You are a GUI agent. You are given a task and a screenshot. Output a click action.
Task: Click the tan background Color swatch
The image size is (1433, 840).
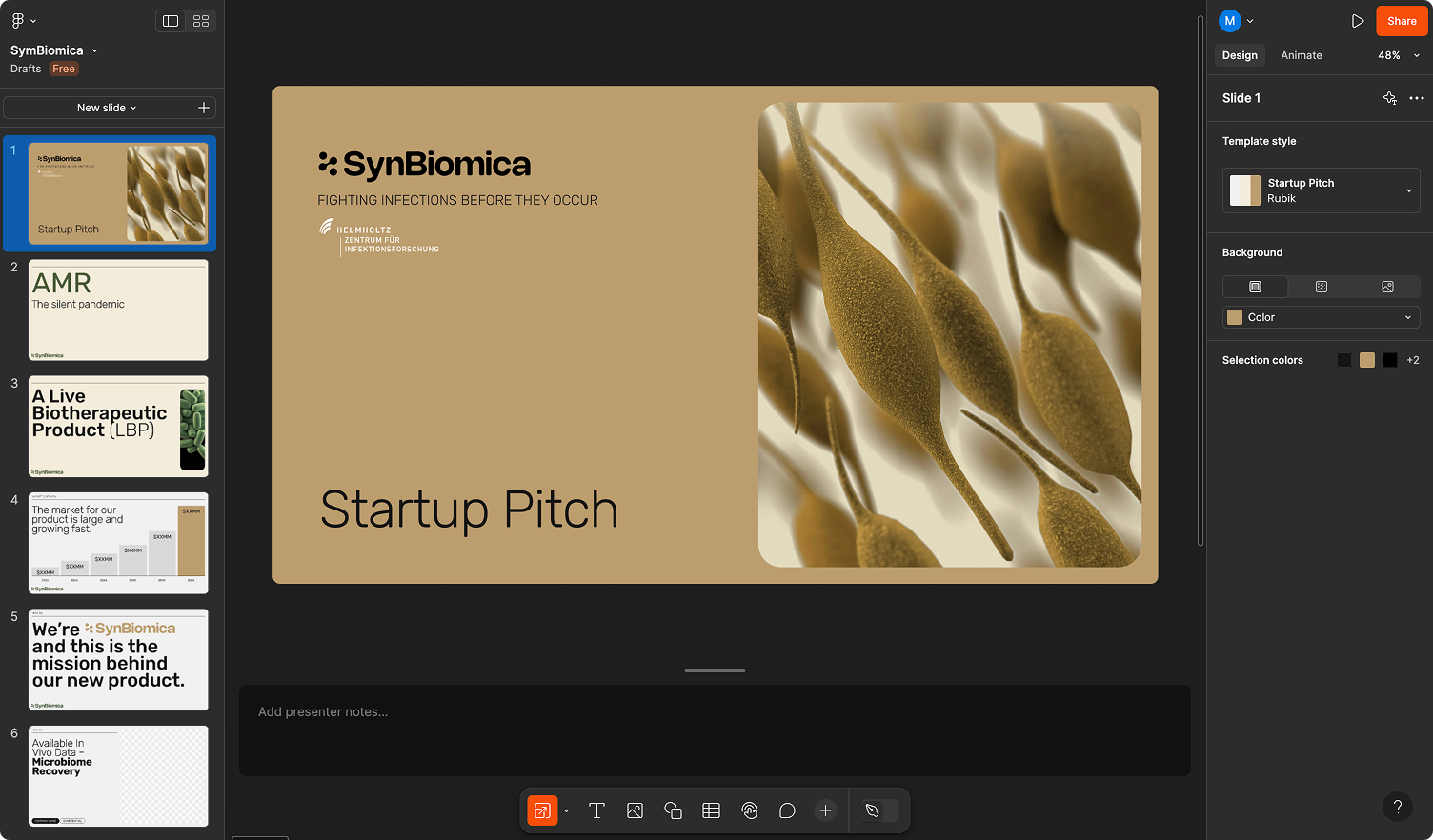pyautogui.click(x=1235, y=317)
